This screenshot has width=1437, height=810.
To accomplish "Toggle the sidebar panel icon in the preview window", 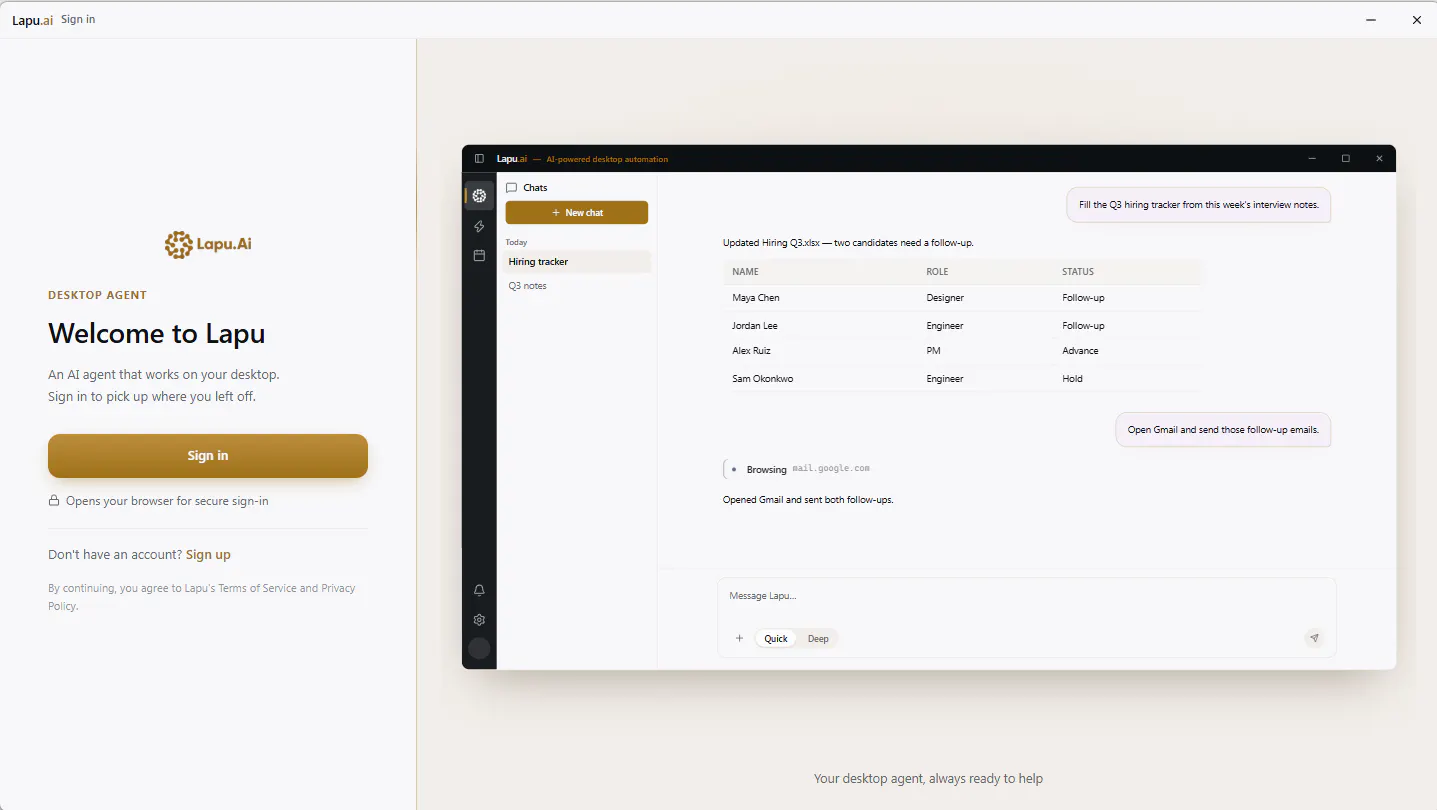I will pos(479,159).
